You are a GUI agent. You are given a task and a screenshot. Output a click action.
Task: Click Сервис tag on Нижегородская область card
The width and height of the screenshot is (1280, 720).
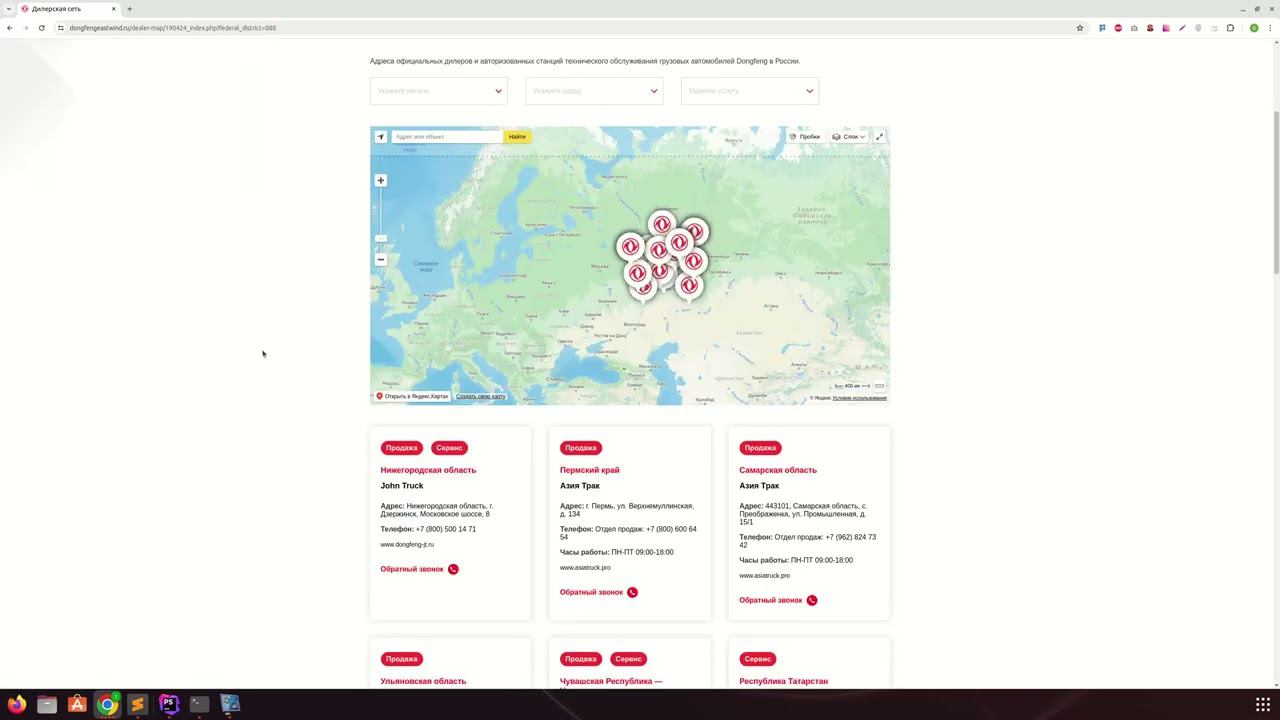(x=449, y=448)
